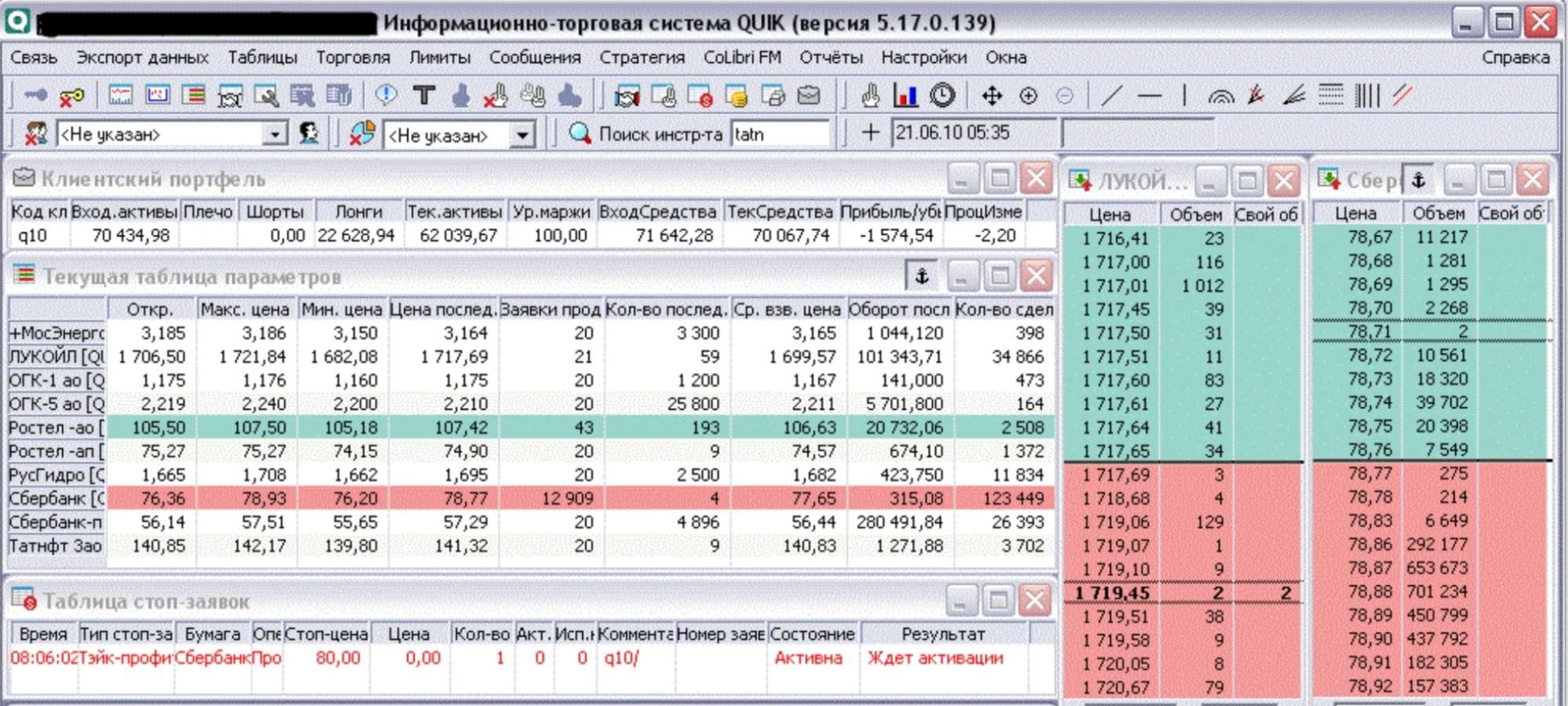This screenshot has height=706, width=1568.
Task: Select the horizontal dotted levels tool
Action: [x=1330, y=96]
